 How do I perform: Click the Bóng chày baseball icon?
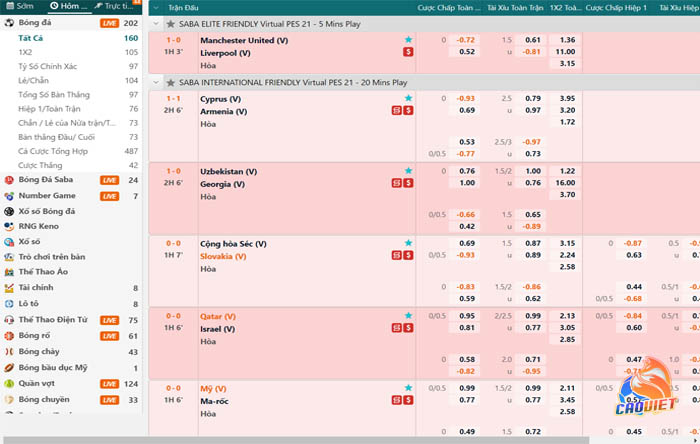tap(9, 352)
